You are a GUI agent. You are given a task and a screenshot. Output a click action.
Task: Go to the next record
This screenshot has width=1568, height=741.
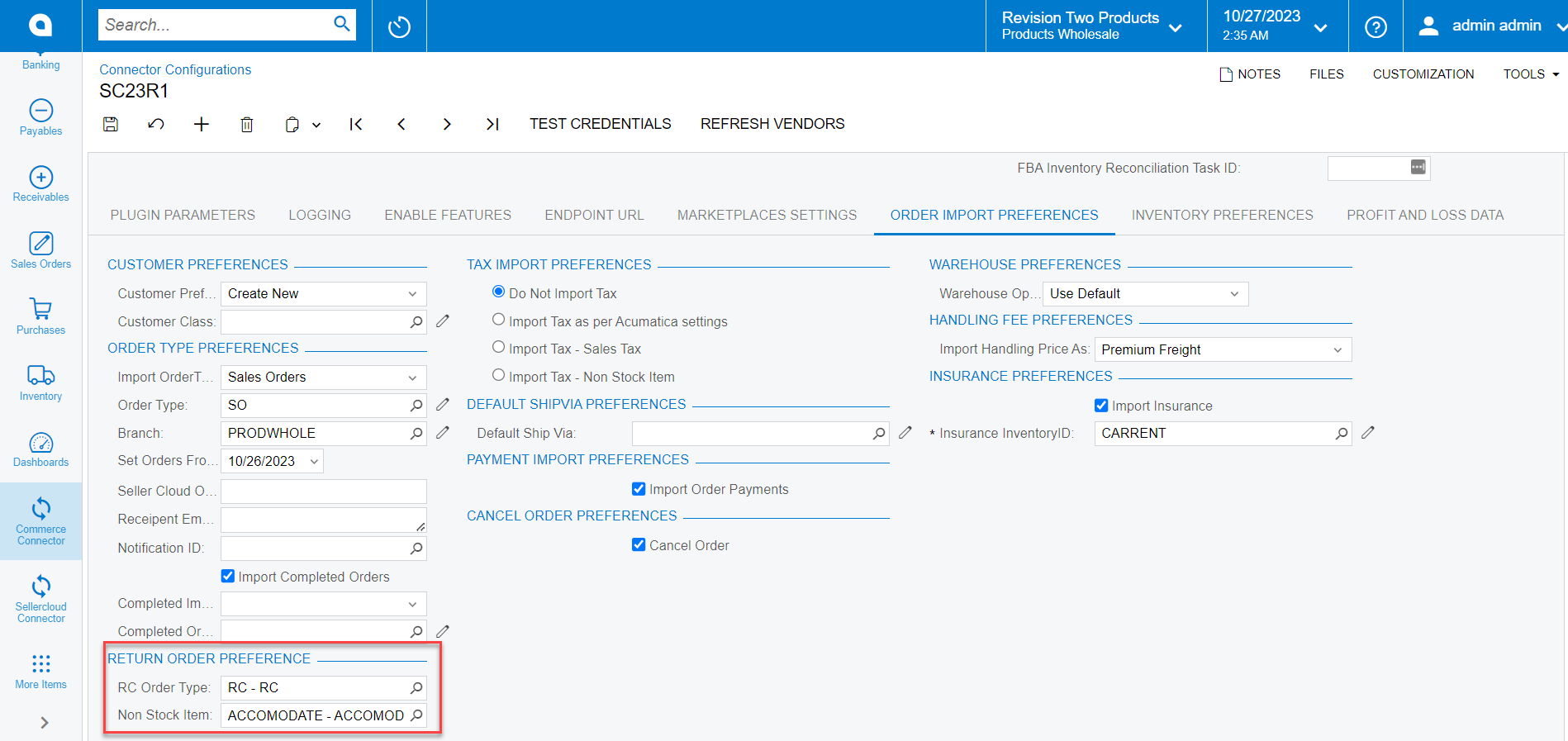tap(447, 124)
